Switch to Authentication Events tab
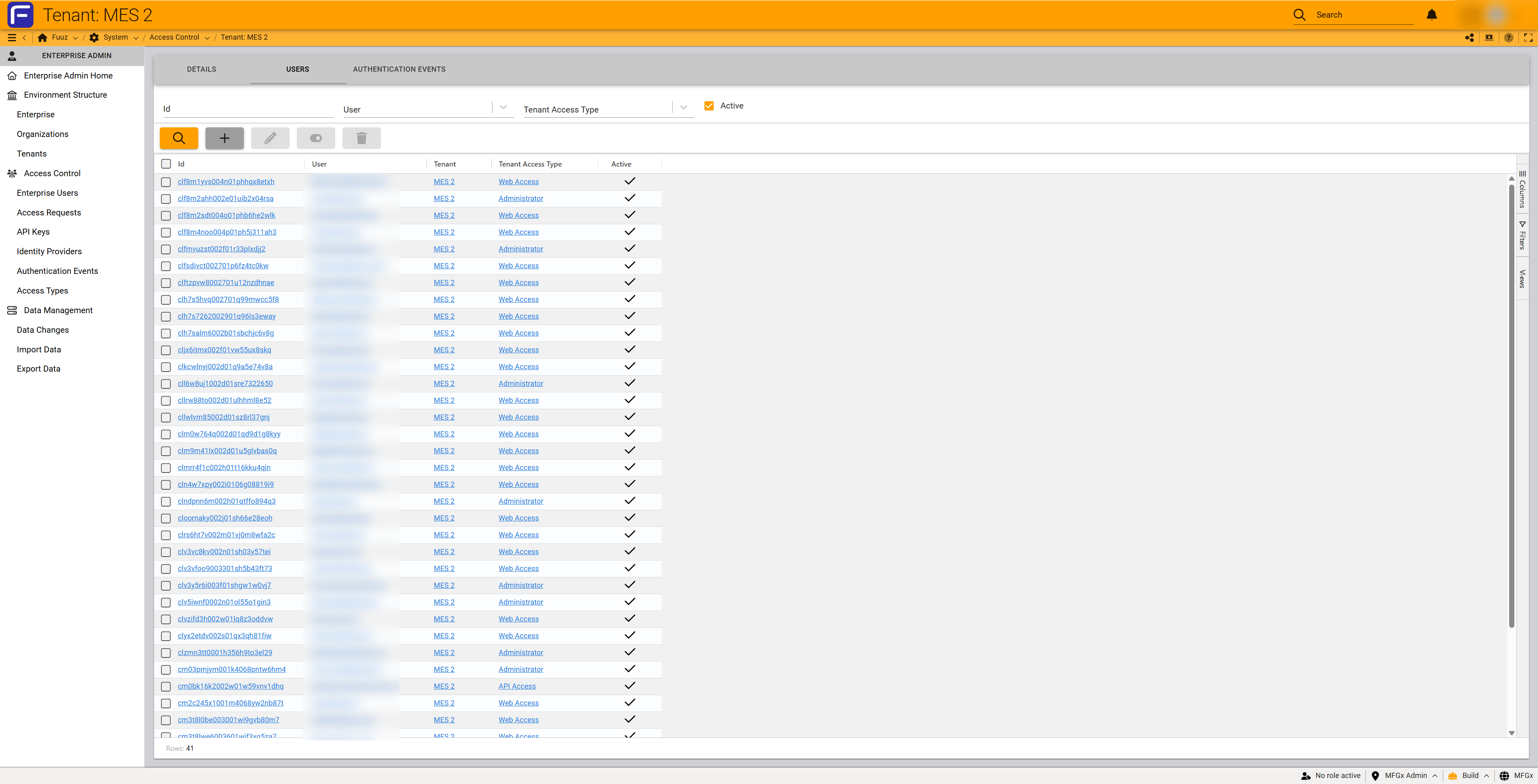Screen dimensions: 1538x784 pos(399,69)
